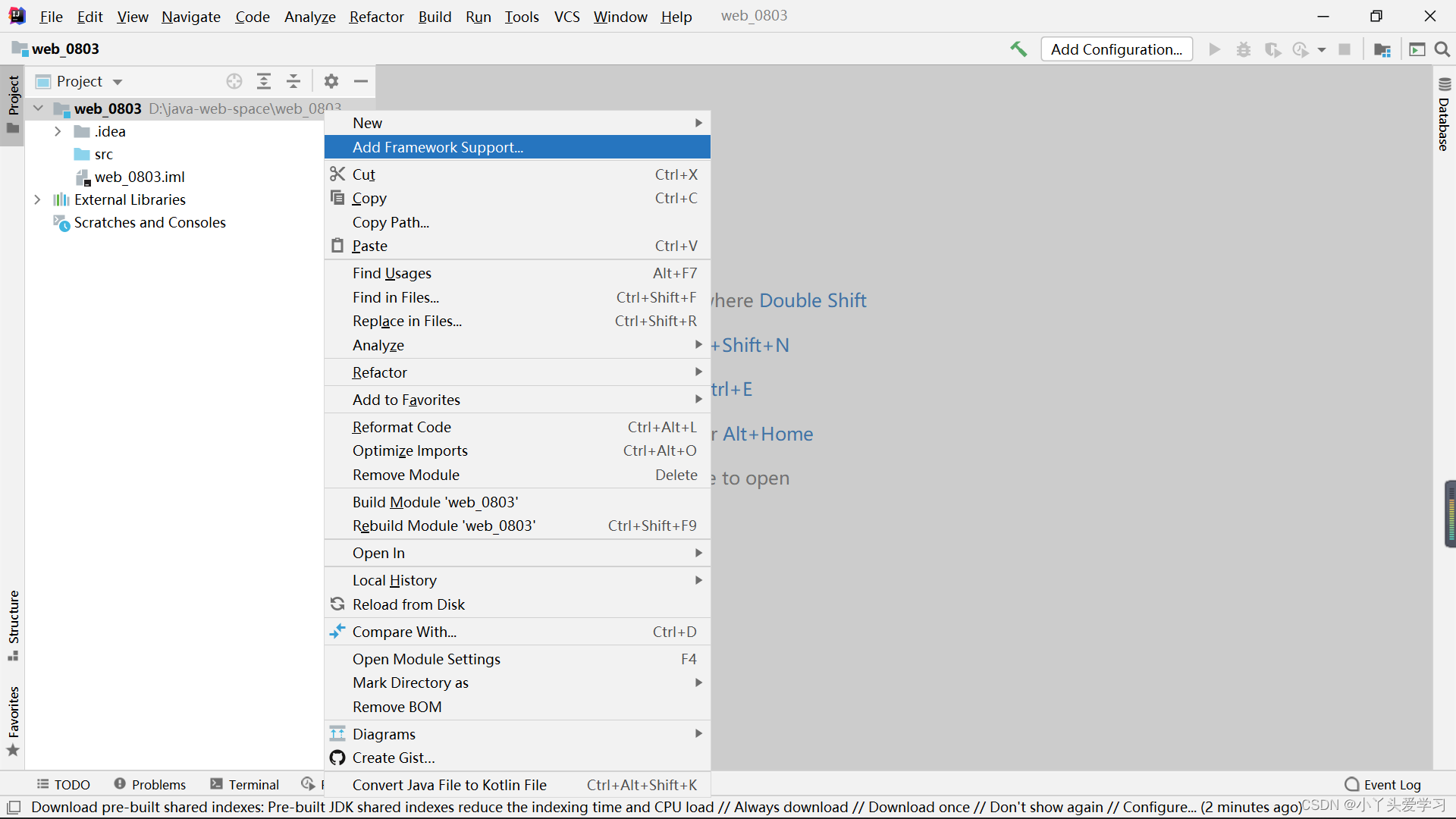This screenshot has height=819, width=1456.
Task: Click the Collapse All icon in Project panel
Action: coord(293,81)
